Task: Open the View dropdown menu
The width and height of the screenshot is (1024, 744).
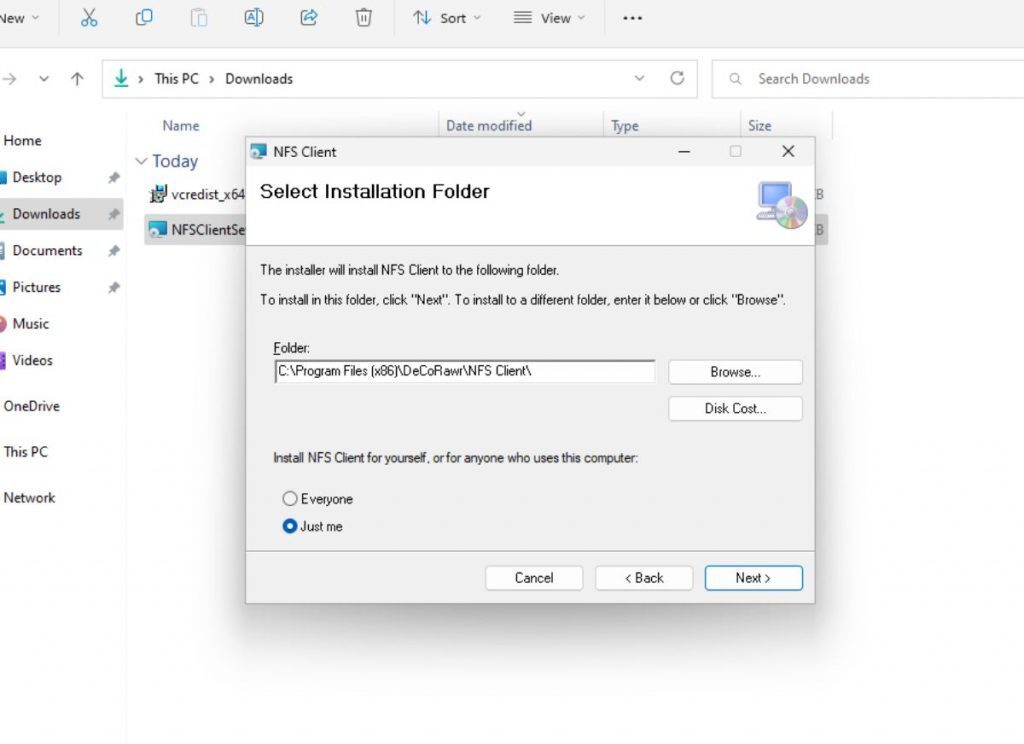Action: (x=549, y=17)
